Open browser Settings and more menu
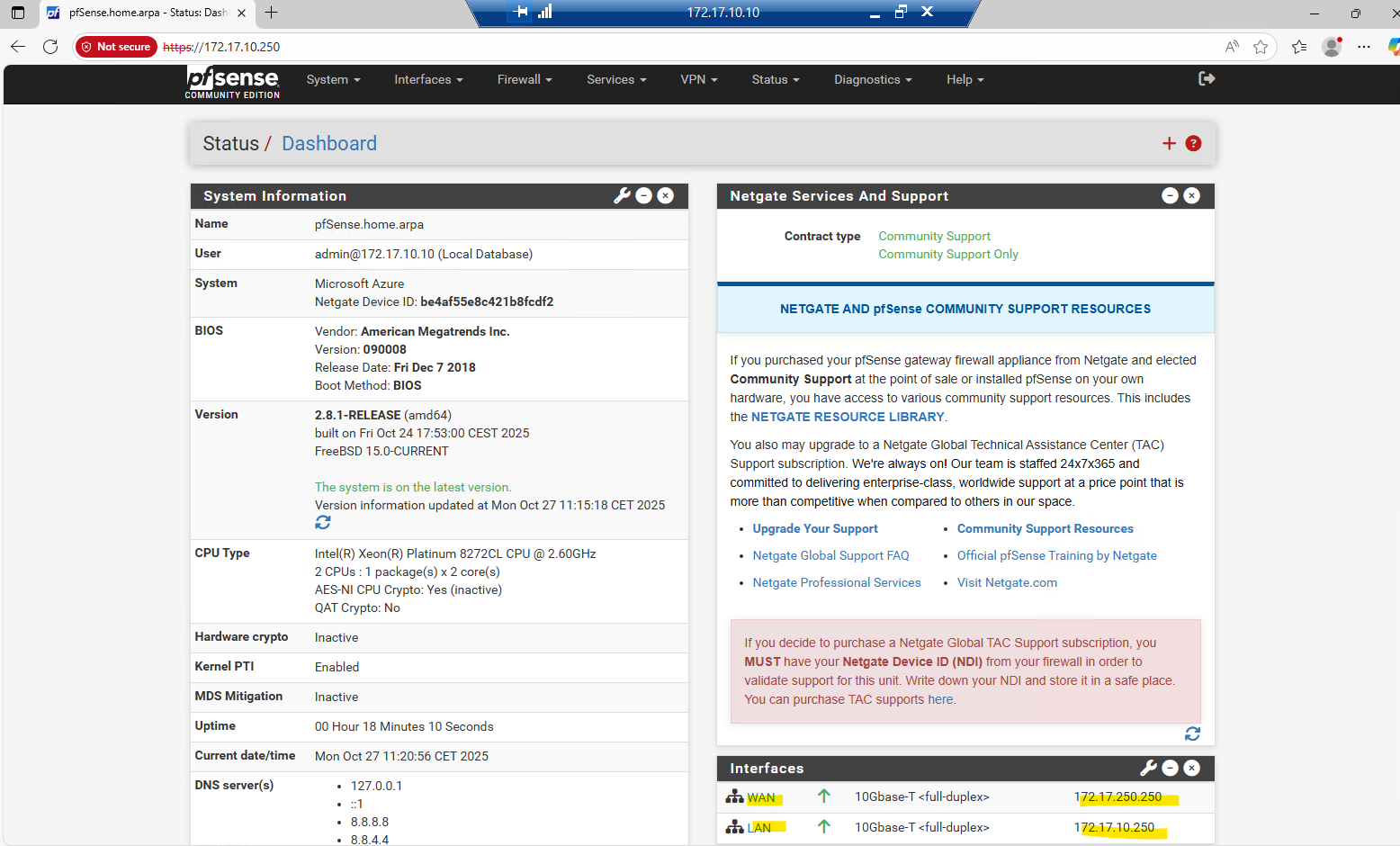Screen dimensions: 1400x846 pos(1364,47)
